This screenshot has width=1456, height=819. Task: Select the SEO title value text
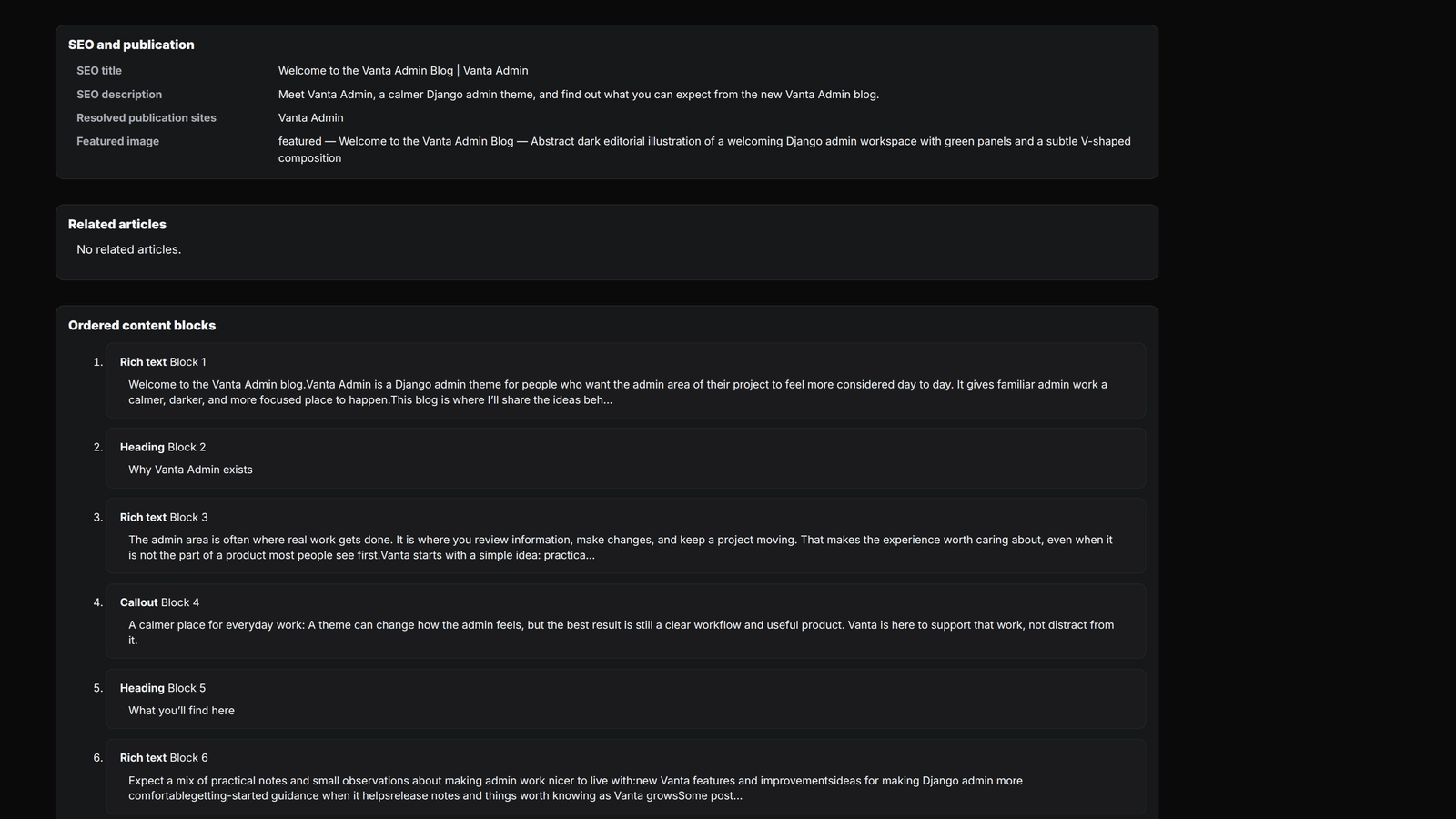coord(403,71)
